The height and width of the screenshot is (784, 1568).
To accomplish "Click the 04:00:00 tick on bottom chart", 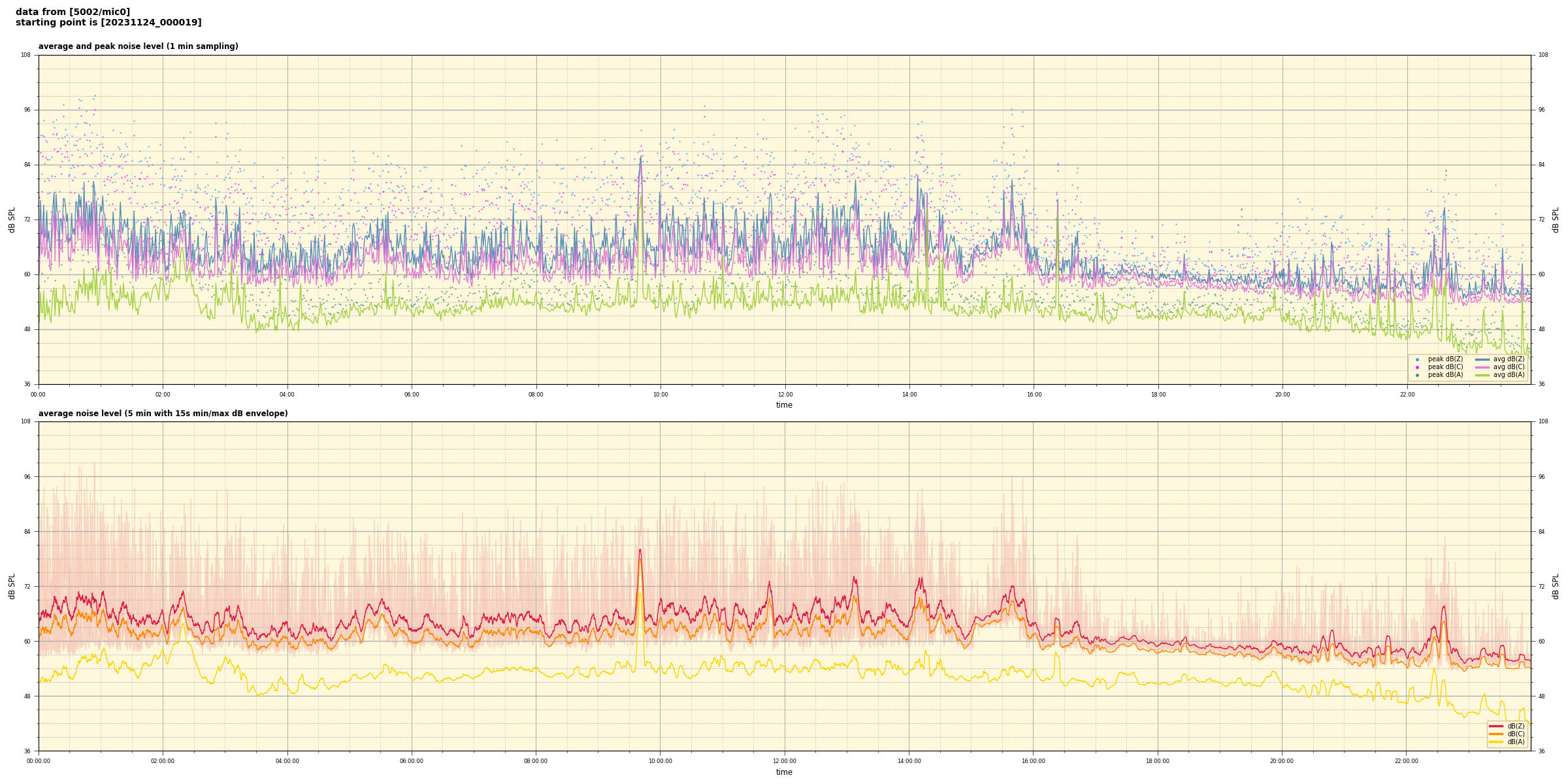I will (x=287, y=761).
